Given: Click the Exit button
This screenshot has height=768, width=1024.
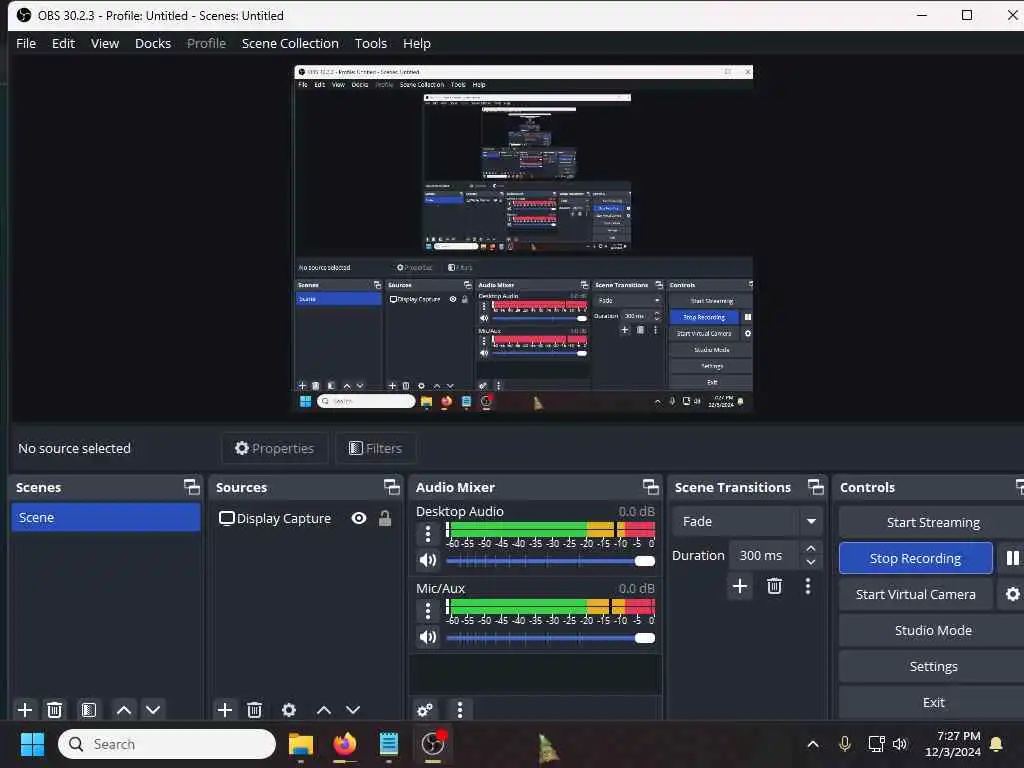Looking at the screenshot, I should click(933, 702).
